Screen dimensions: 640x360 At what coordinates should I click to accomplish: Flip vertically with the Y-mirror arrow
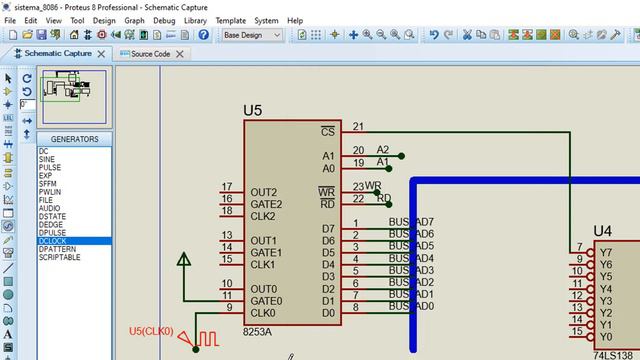pyautogui.click(x=27, y=134)
